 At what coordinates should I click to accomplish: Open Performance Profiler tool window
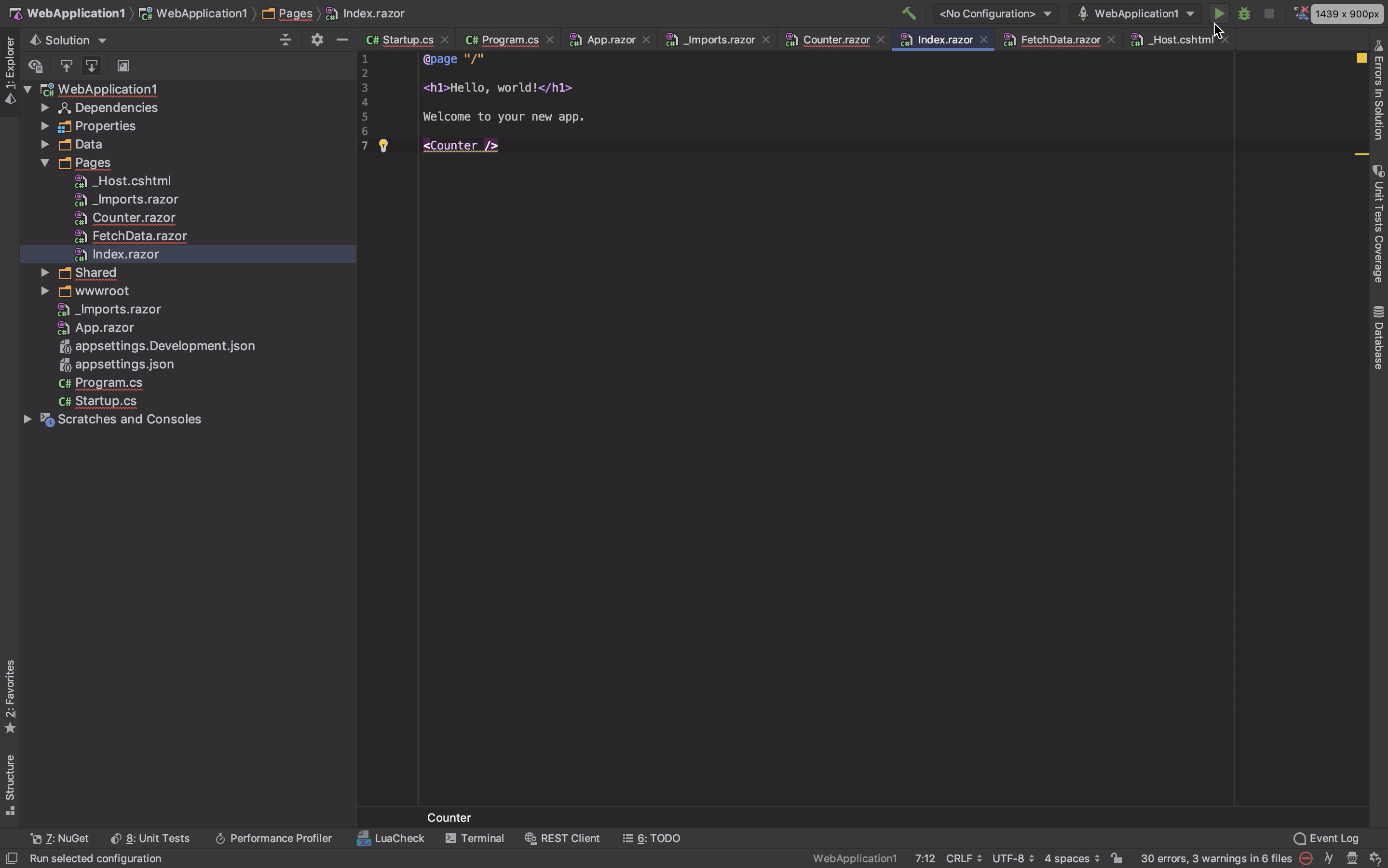pyautogui.click(x=273, y=838)
